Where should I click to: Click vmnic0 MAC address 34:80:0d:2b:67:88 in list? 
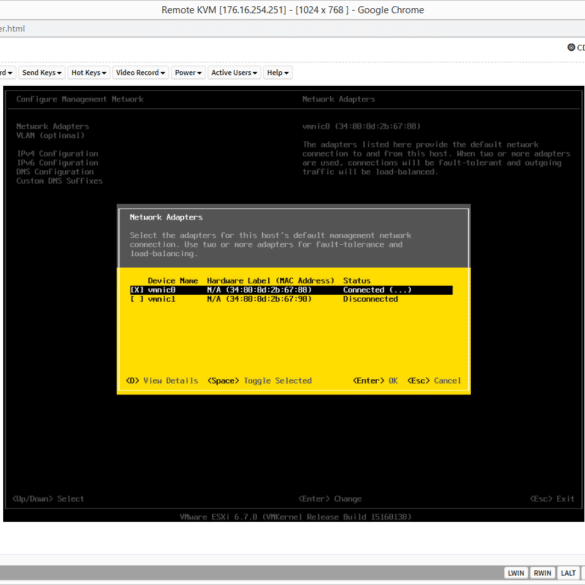tap(269, 290)
